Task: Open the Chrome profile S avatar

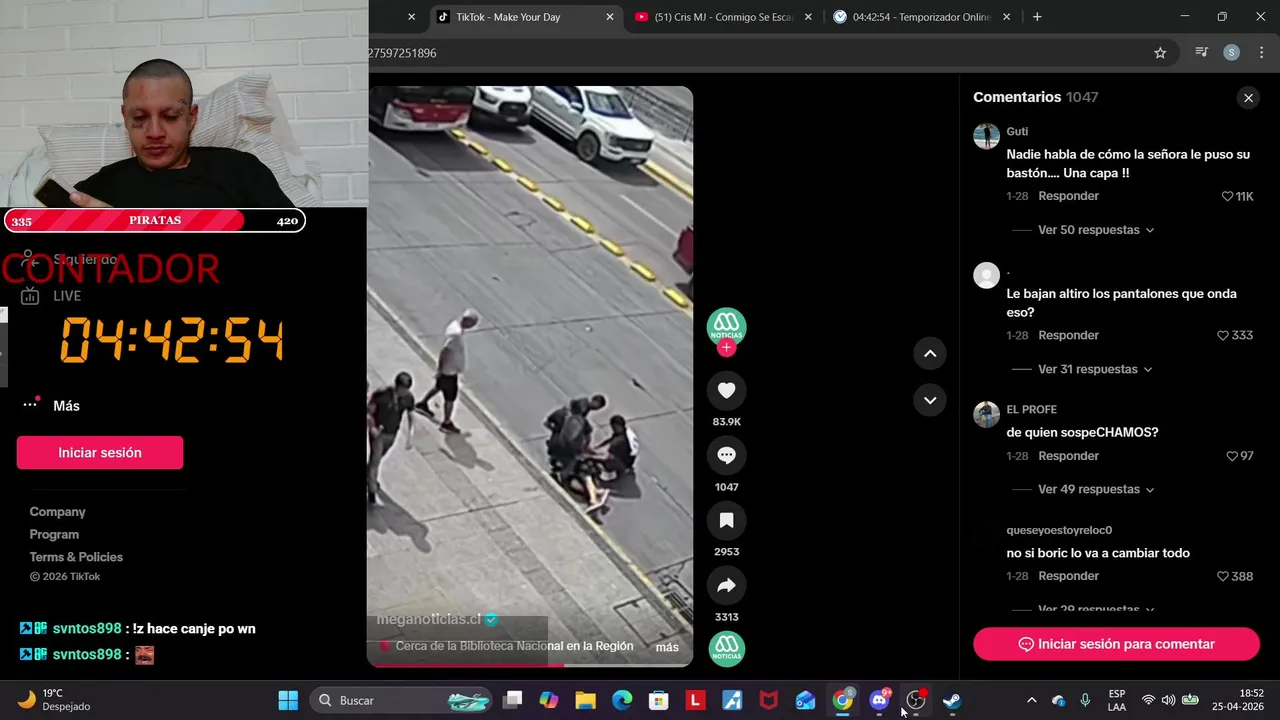Action: (x=1232, y=53)
